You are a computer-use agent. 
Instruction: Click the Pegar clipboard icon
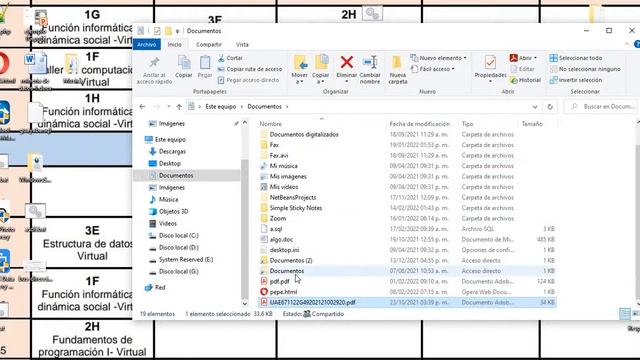204,63
